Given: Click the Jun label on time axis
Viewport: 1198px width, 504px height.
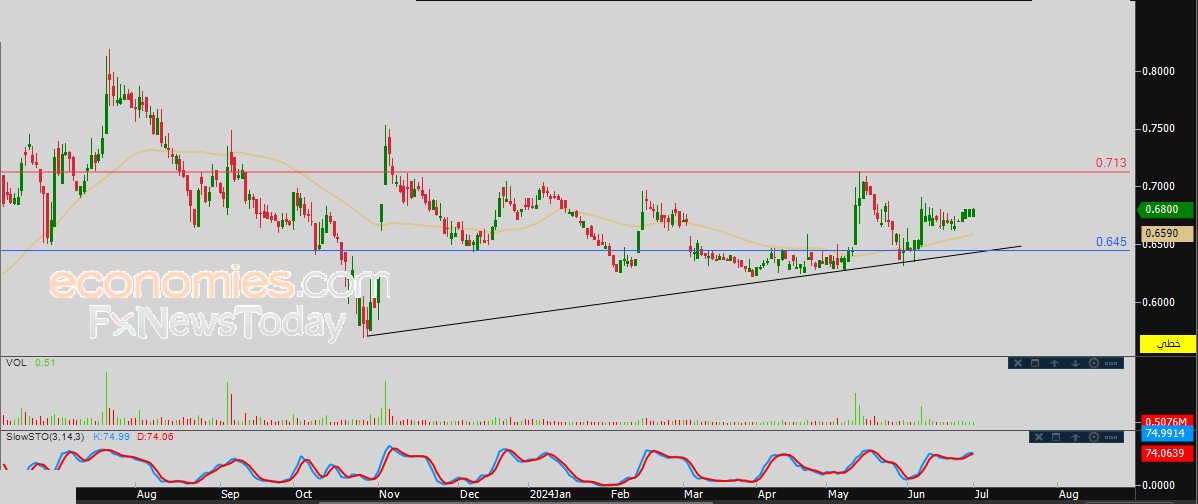Looking at the screenshot, I should pyautogui.click(x=918, y=495).
